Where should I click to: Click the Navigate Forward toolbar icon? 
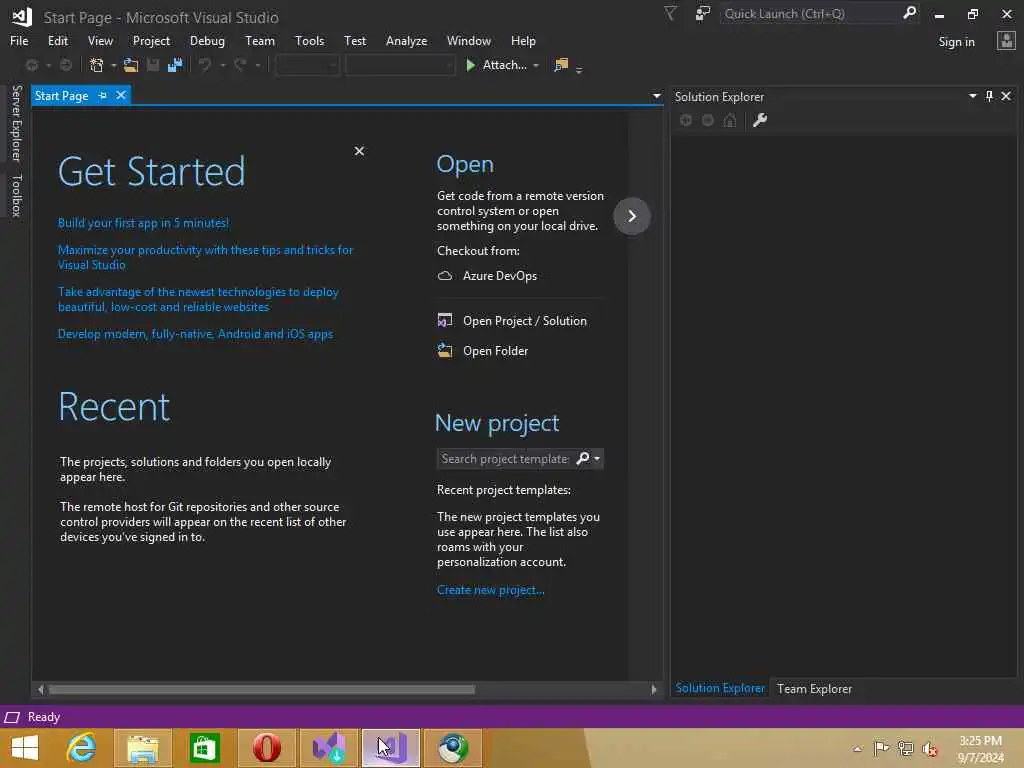(x=66, y=65)
